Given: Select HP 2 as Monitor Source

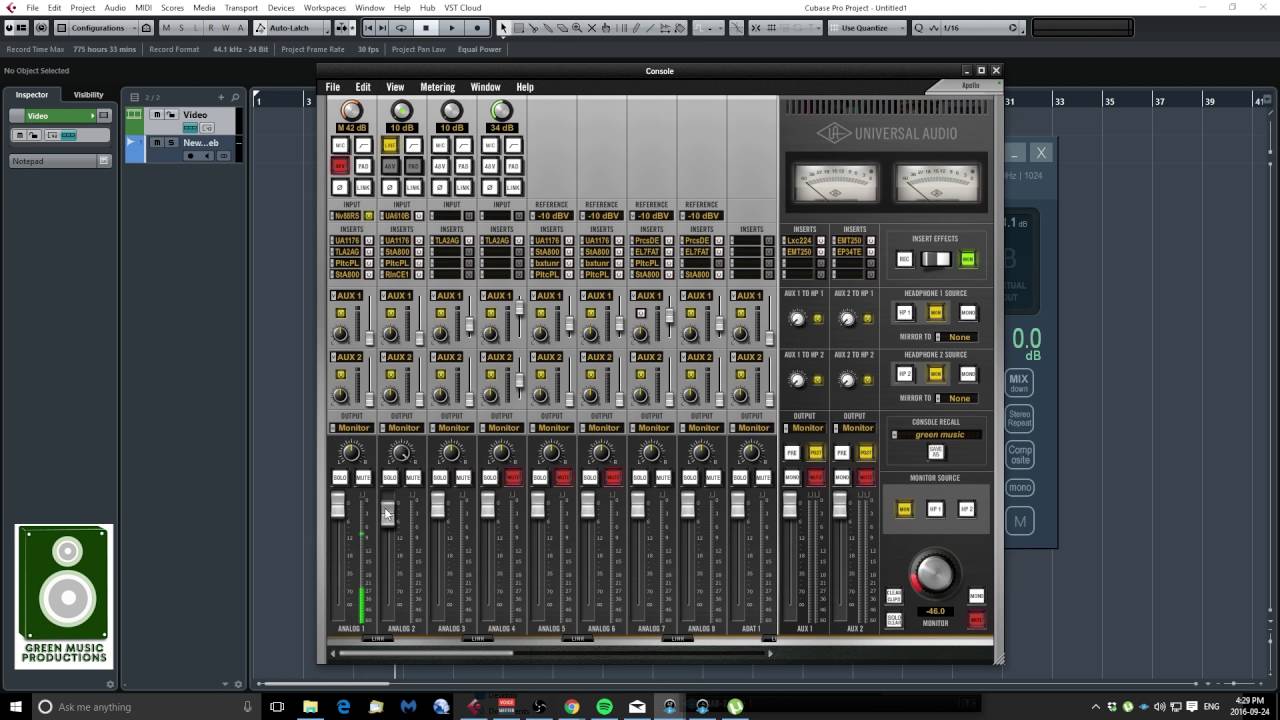Looking at the screenshot, I should click(x=966, y=509).
